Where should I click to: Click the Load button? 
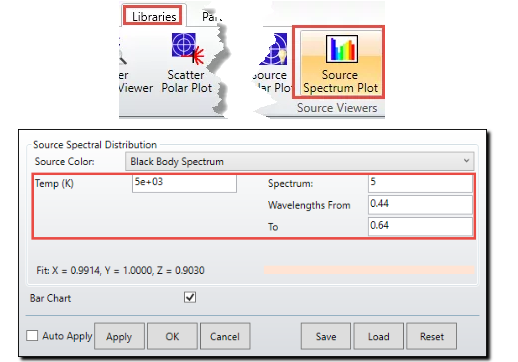379,336
